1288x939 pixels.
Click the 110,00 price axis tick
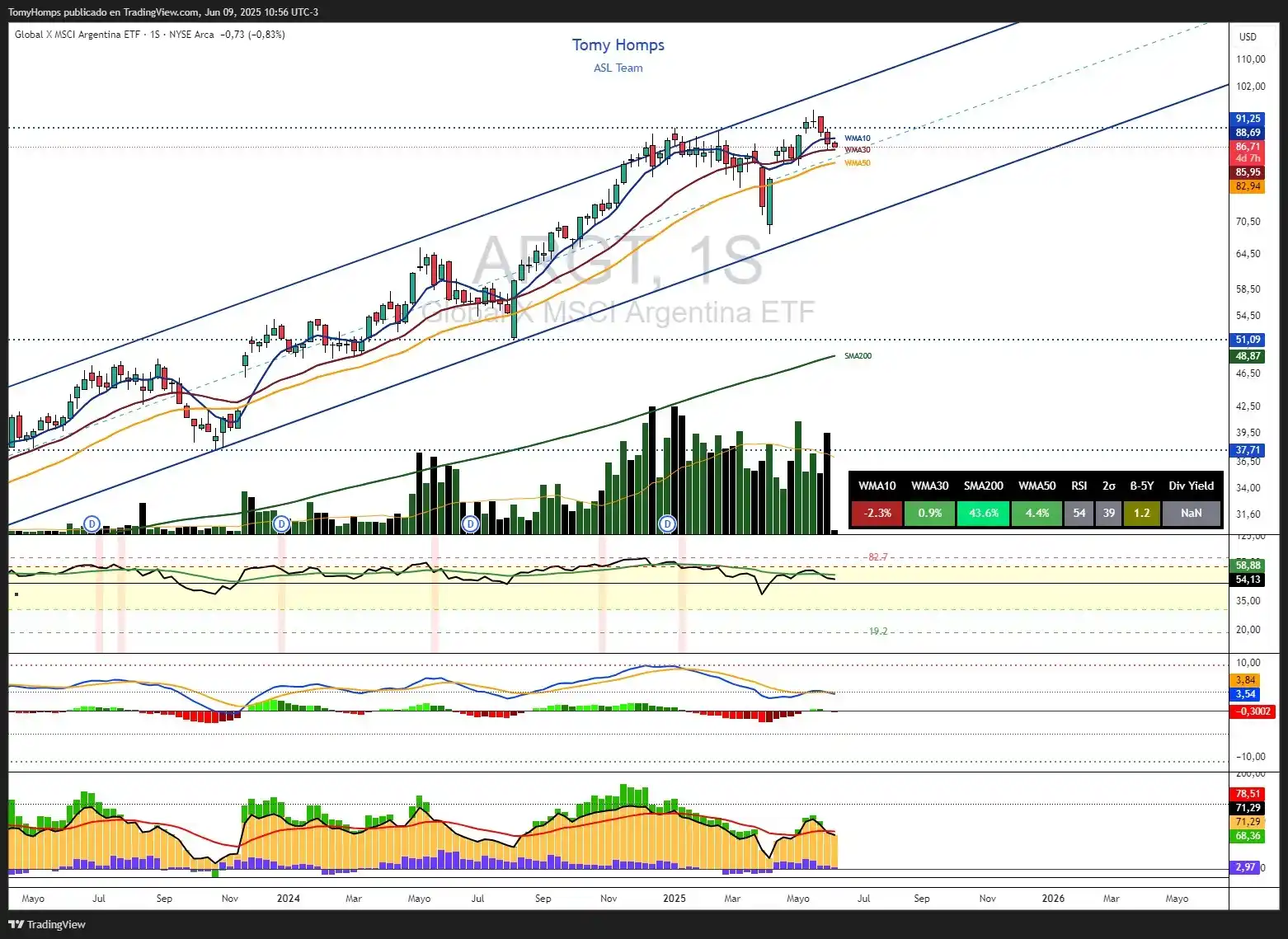(1251, 59)
